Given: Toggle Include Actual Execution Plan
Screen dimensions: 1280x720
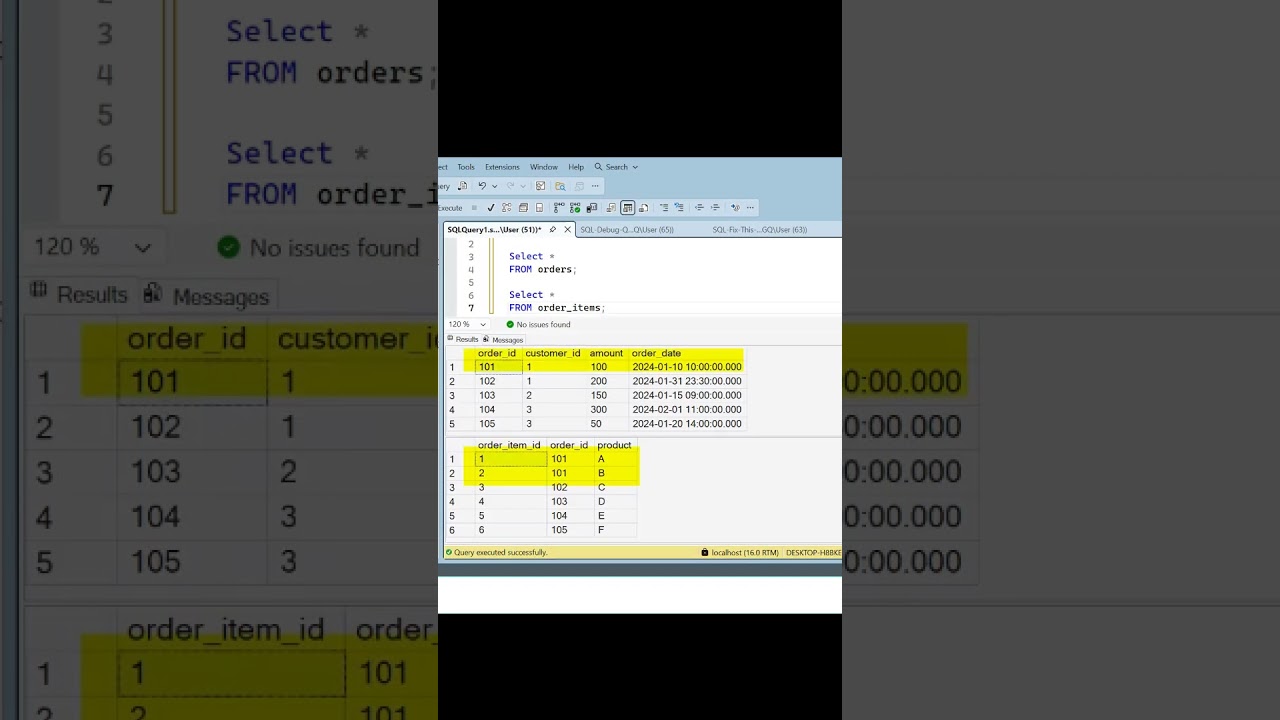Looking at the screenshot, I should 559,208.
